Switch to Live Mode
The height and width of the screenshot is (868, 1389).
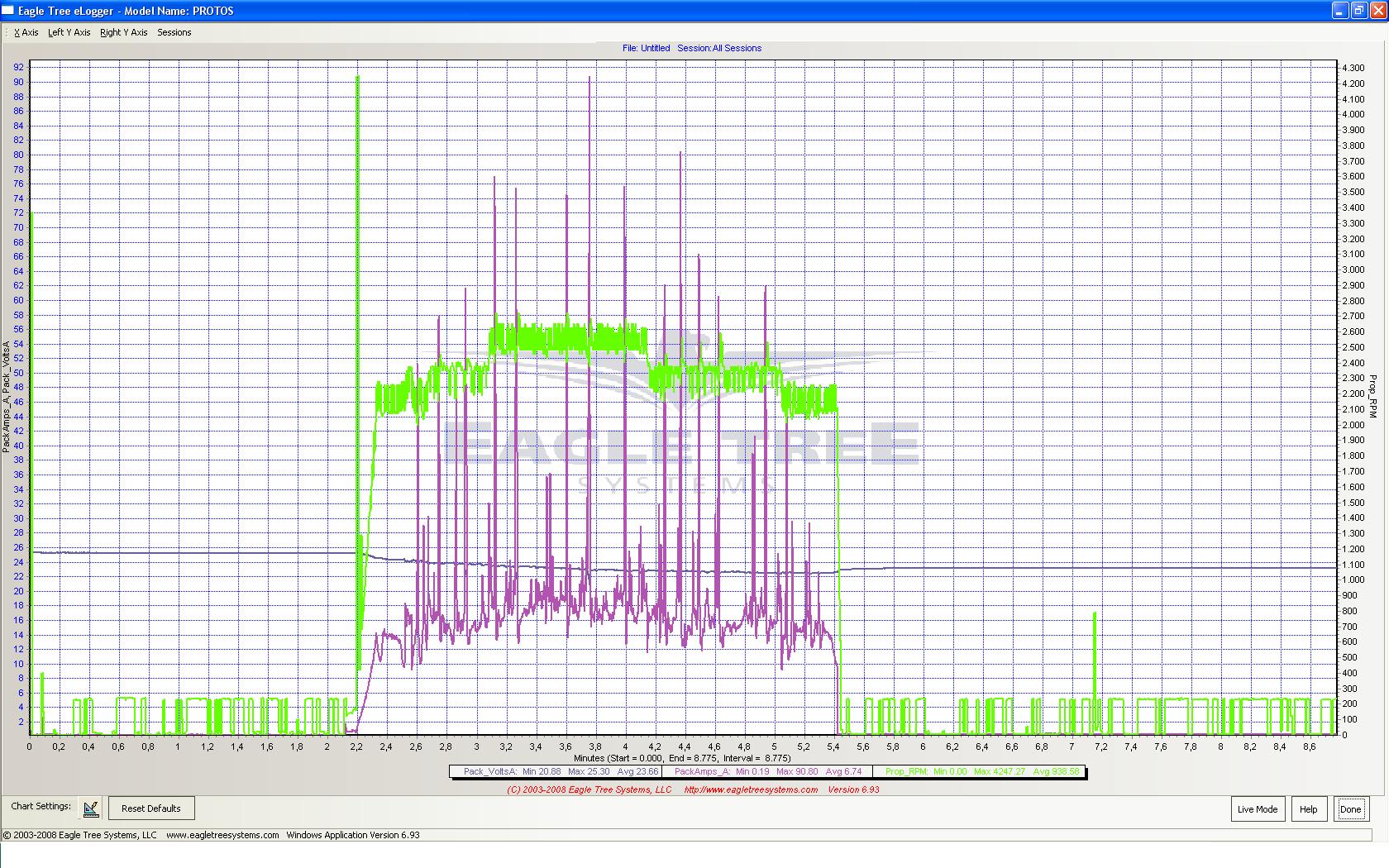click(1258, 809)
